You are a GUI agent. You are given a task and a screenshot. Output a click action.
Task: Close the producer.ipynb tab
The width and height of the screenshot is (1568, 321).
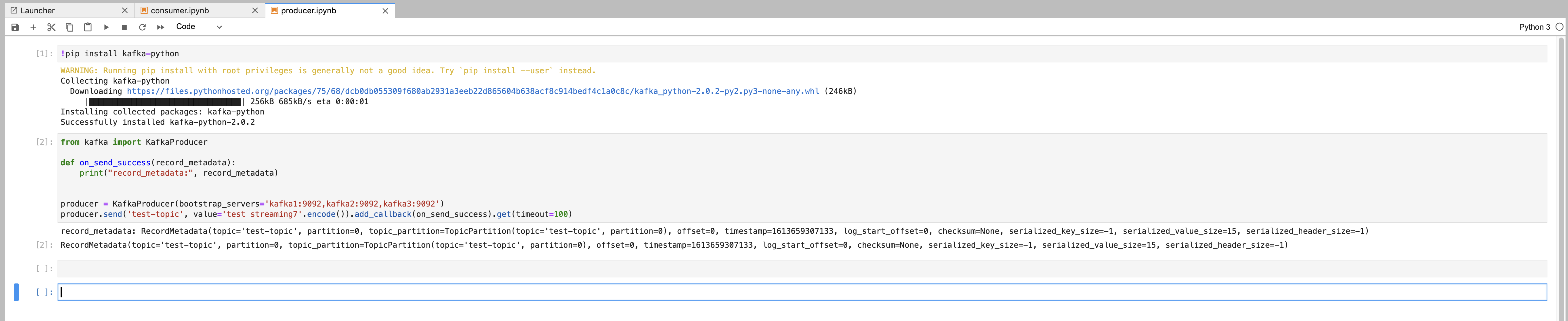tap(385, 10)
